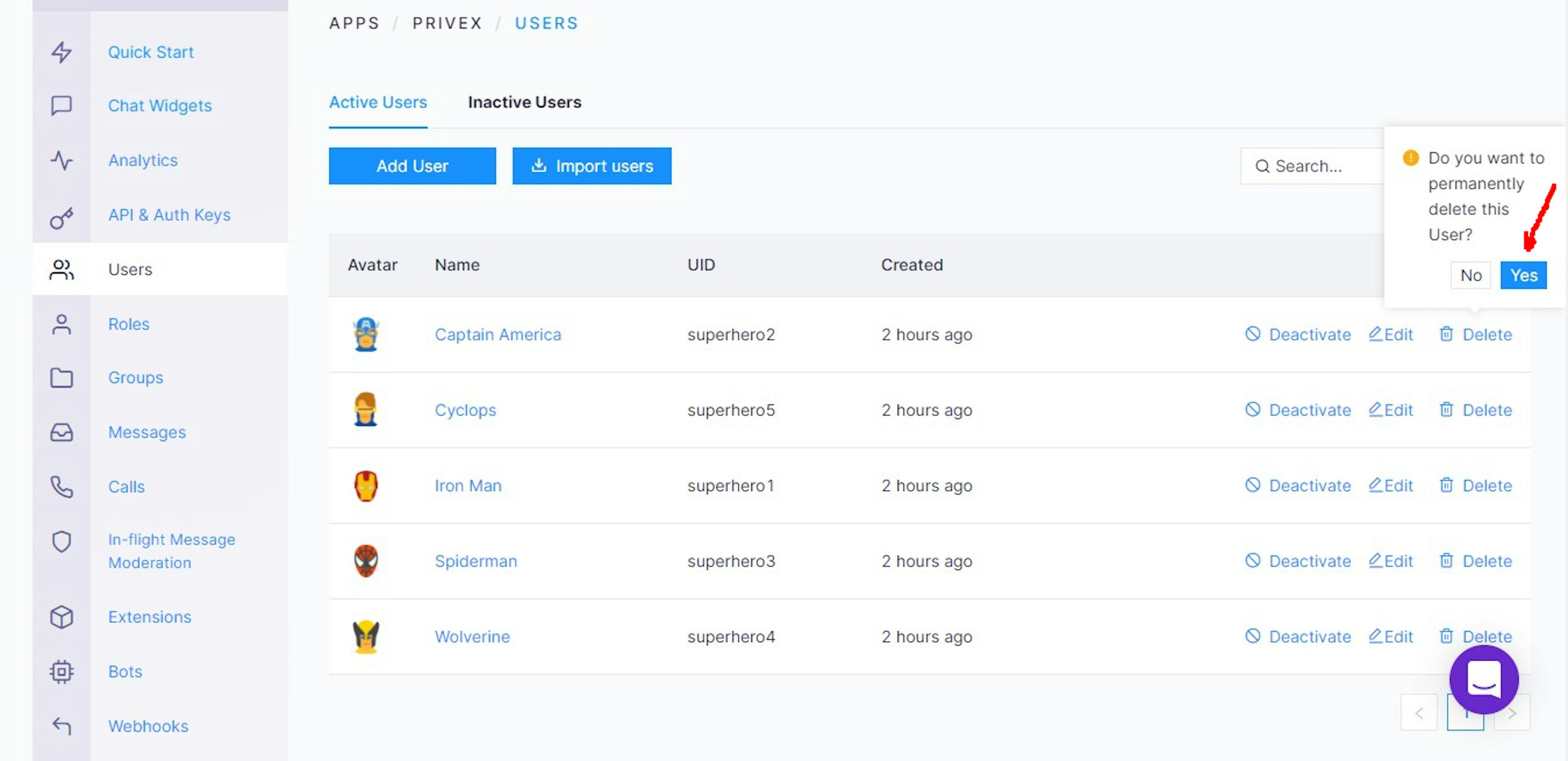
Task: Open Analytics pulse icon in sidebar
Action: 62,161
